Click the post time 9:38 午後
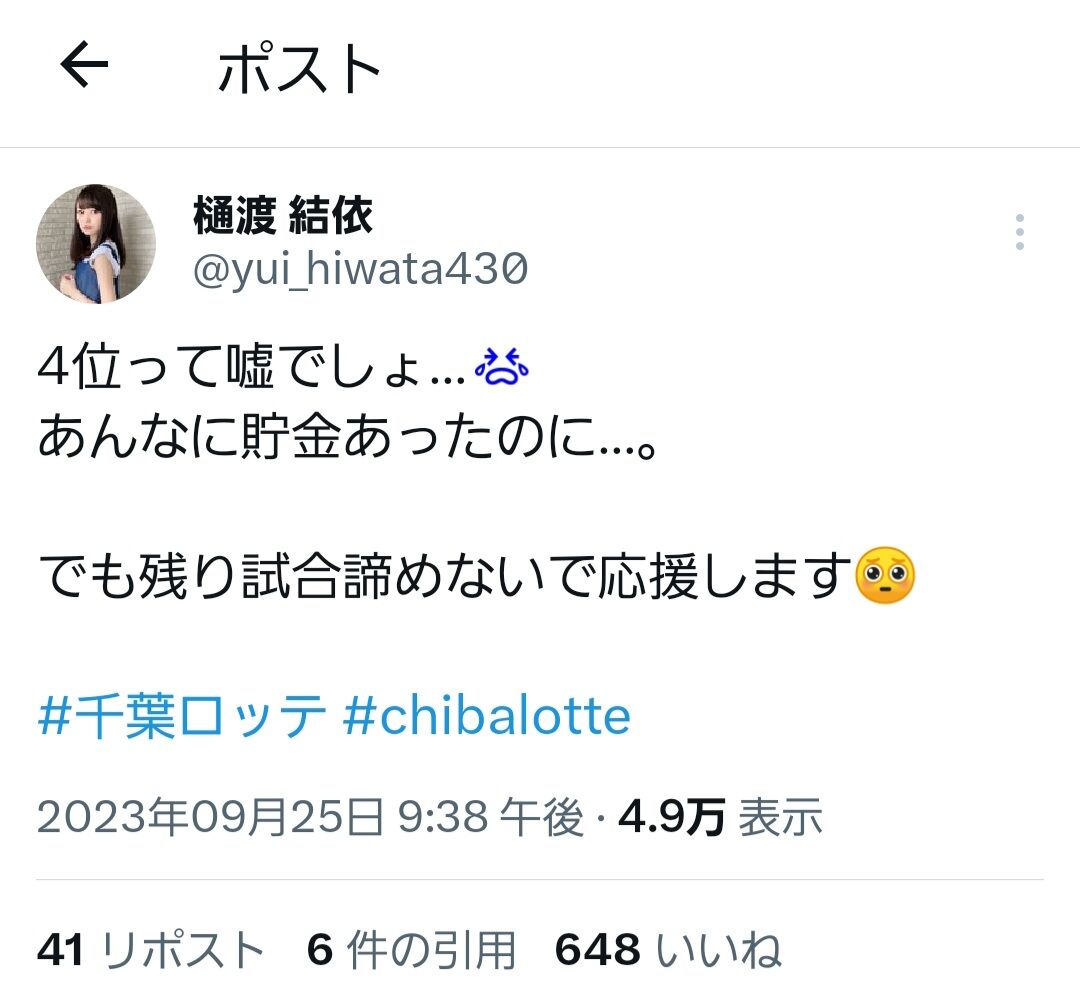Screen dimensions: 1080x1007 point(490,817)
